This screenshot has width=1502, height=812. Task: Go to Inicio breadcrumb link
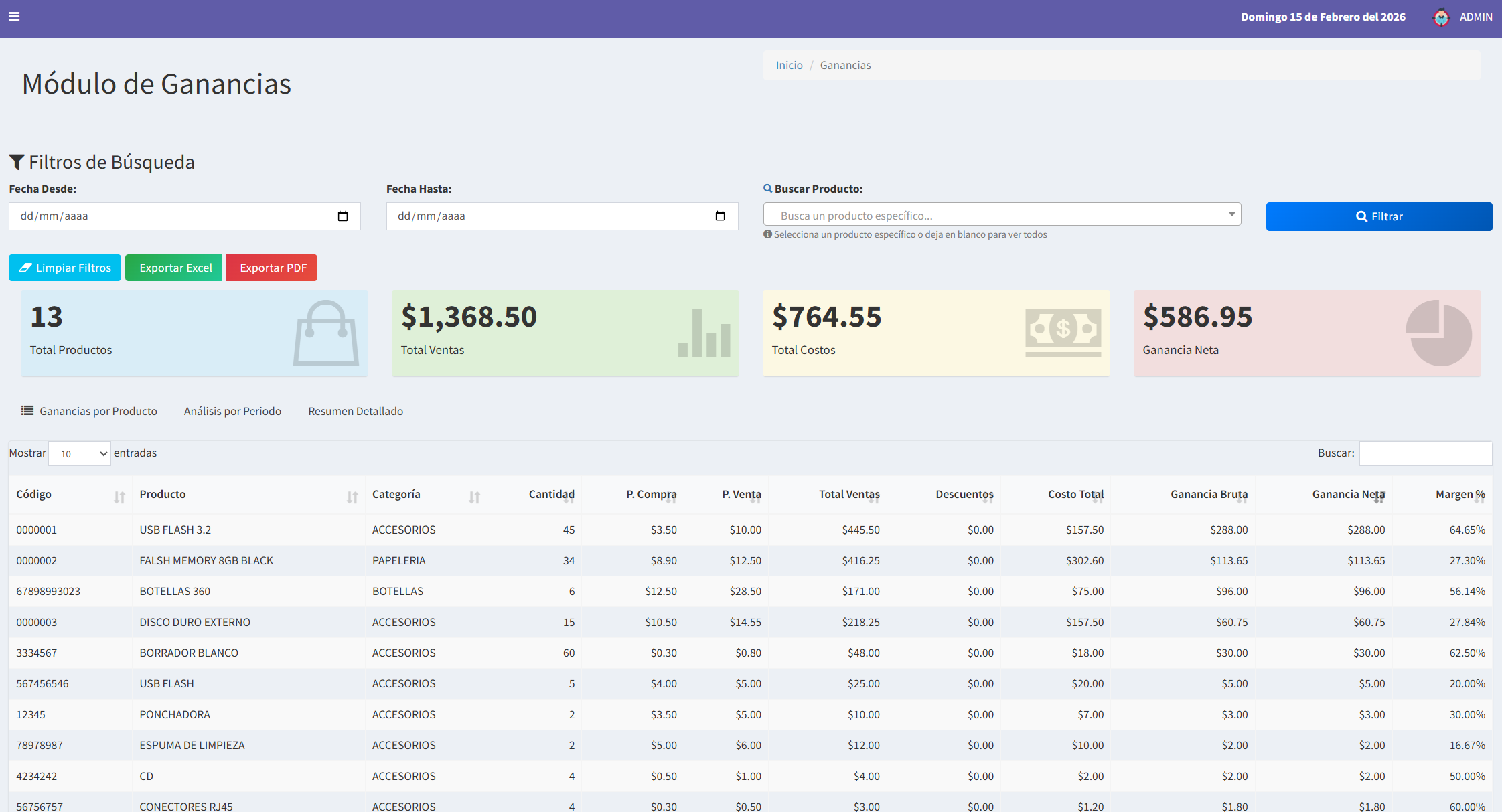(x=789, y=66)
